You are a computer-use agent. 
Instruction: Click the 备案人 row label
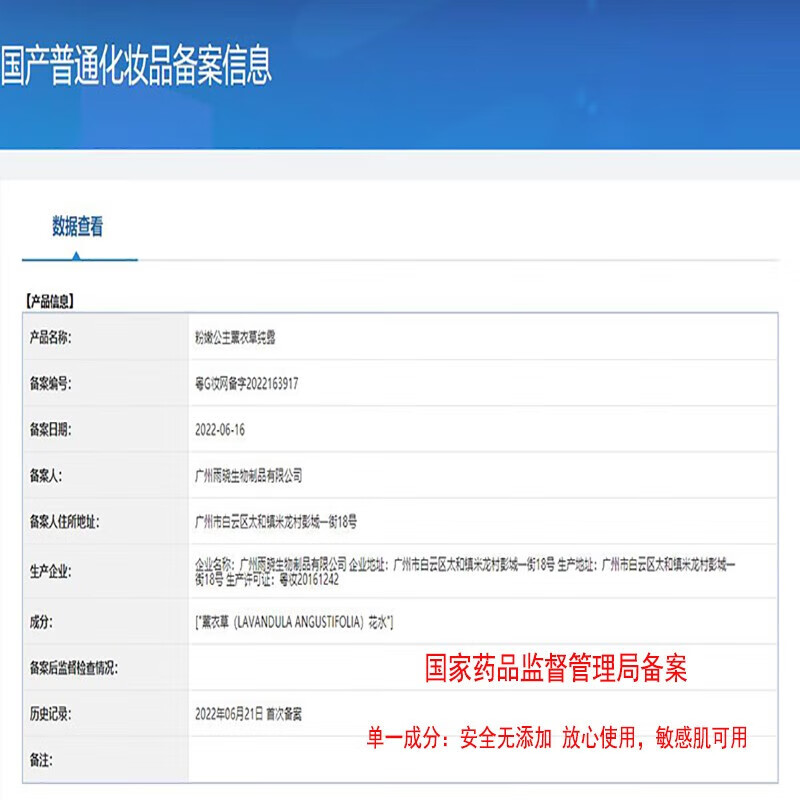[x=50, y=471]
